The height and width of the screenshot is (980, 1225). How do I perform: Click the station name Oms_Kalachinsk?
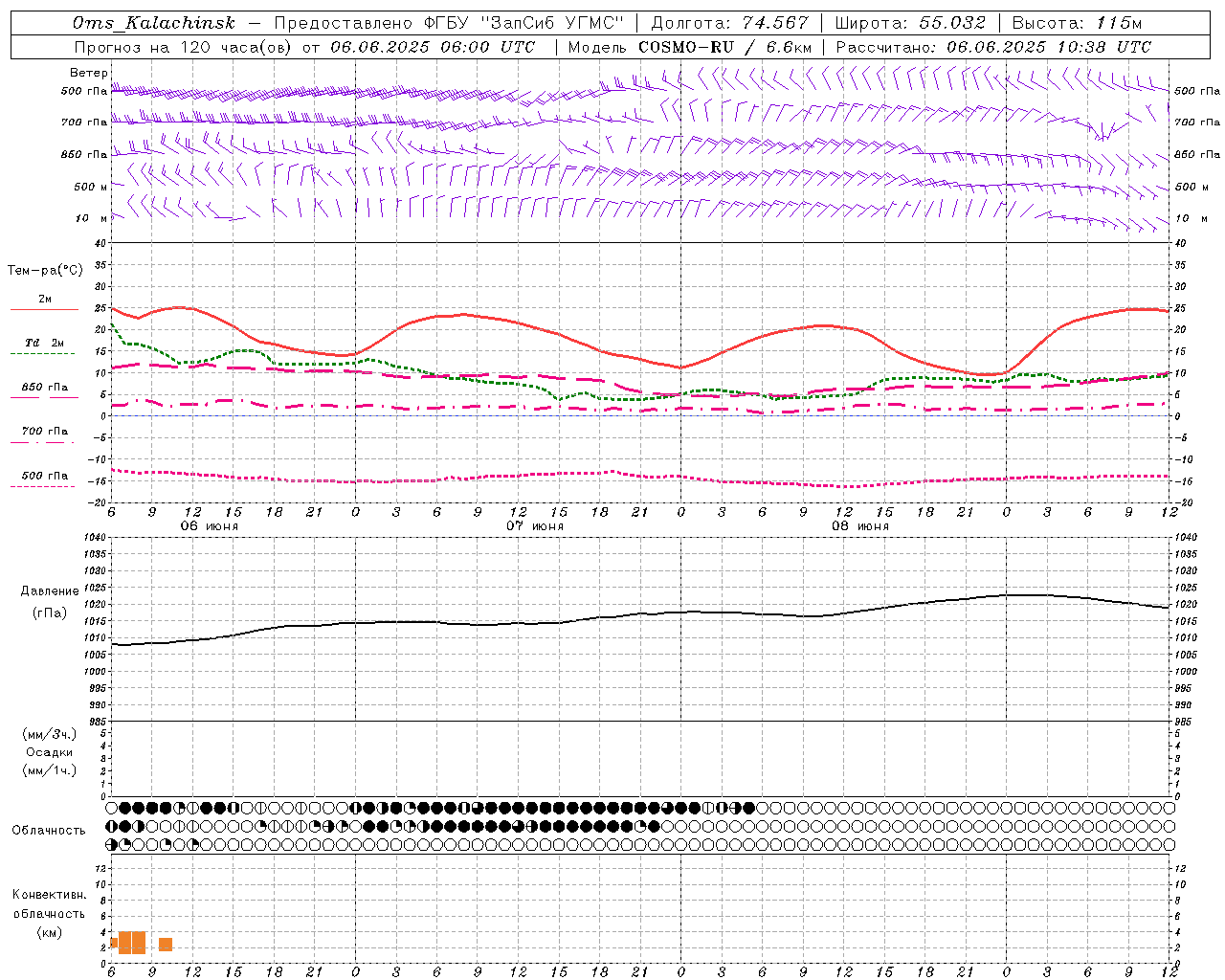153,23
